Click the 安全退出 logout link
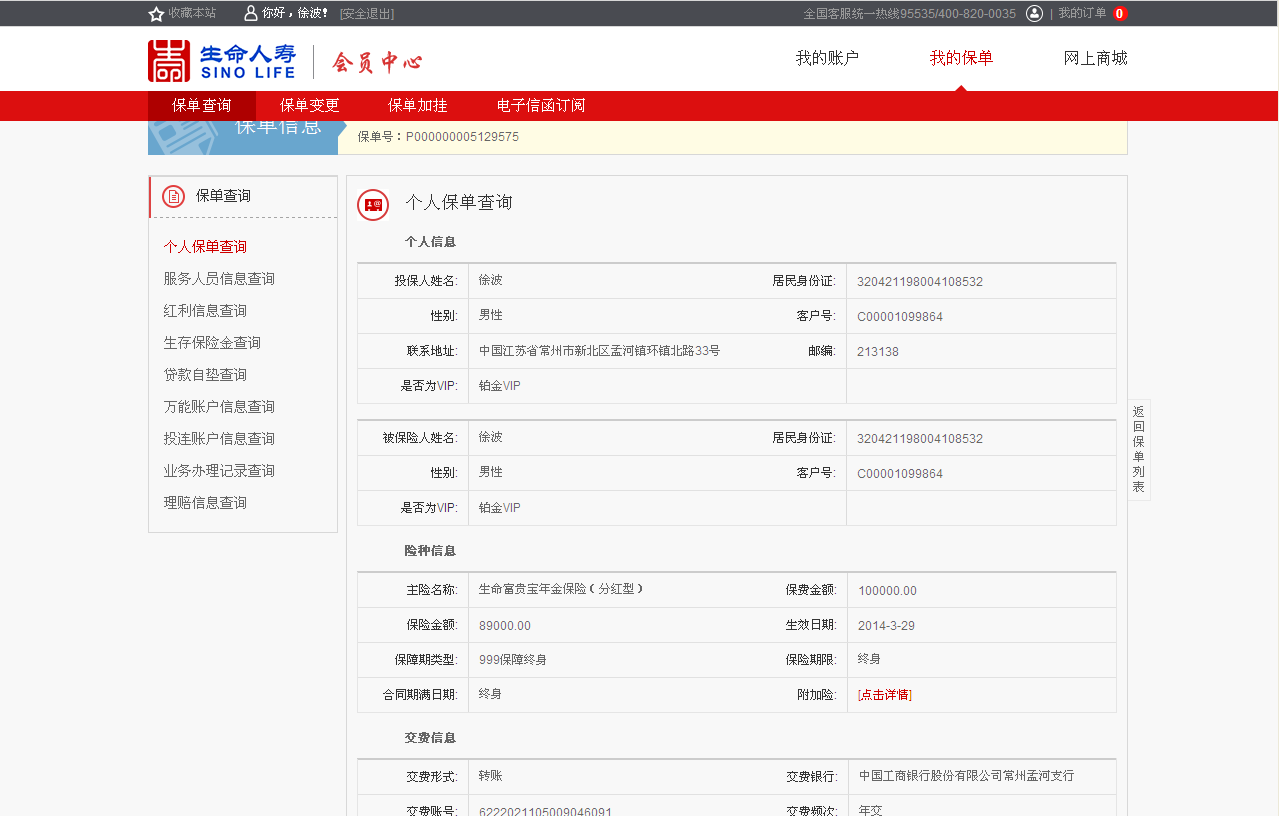The image size is (1280, 816). click(367, 14)
